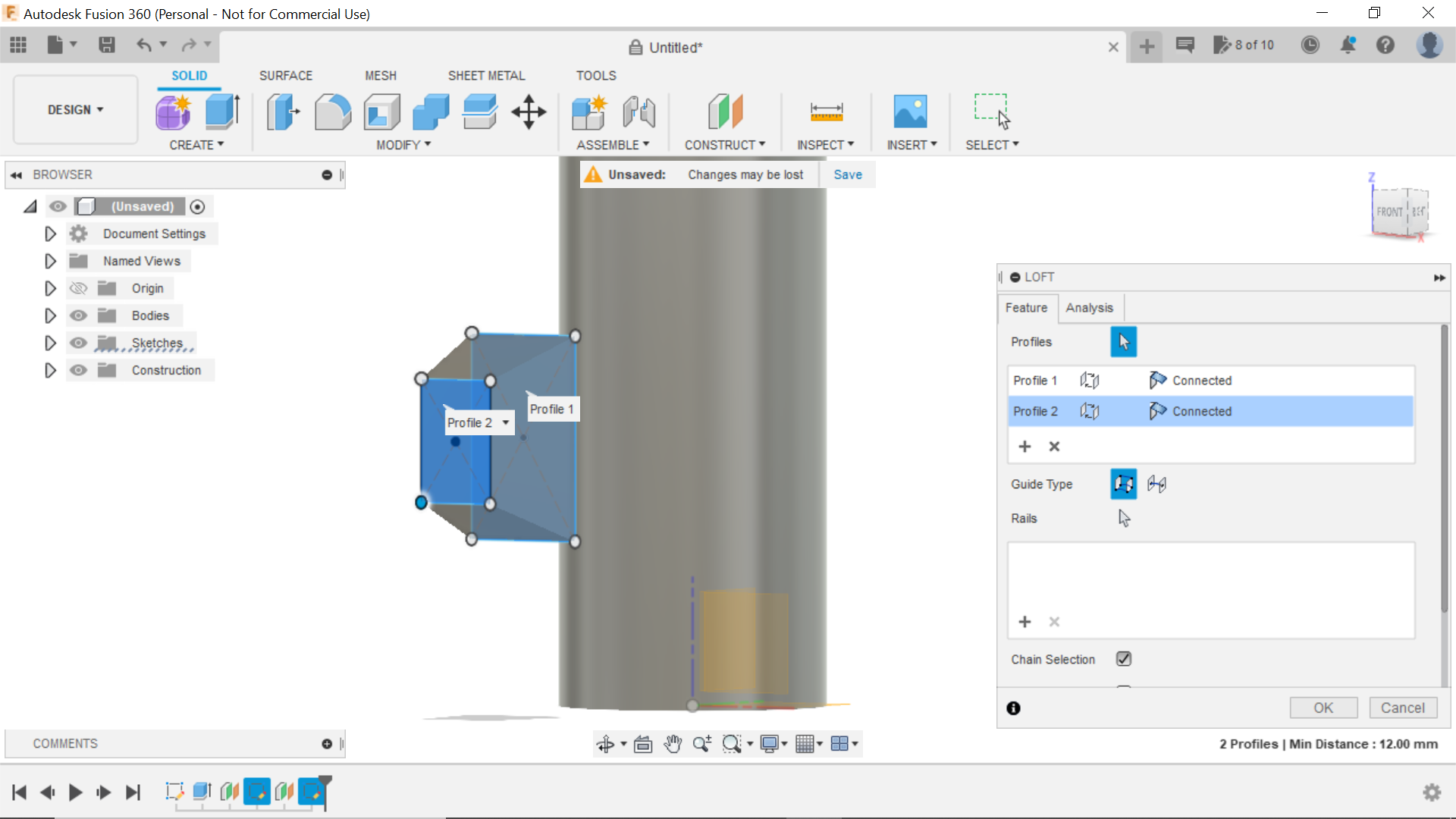
Task: Toggle visibility of Bodies folder
Action: pos(79,315)
